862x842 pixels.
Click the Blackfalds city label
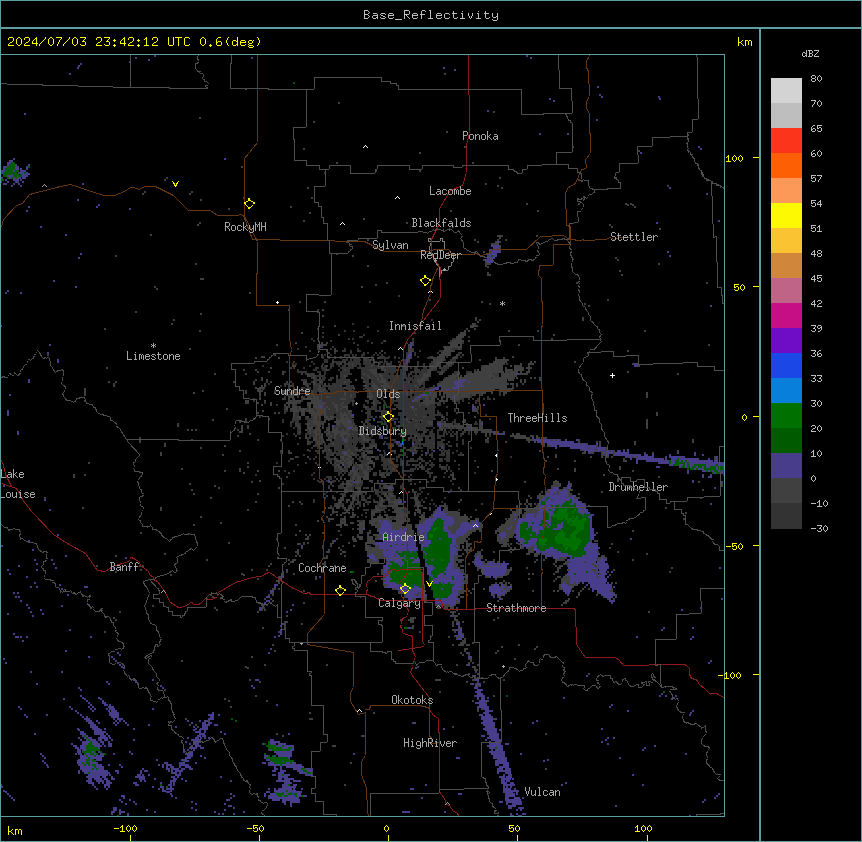[x=441, y=223]
